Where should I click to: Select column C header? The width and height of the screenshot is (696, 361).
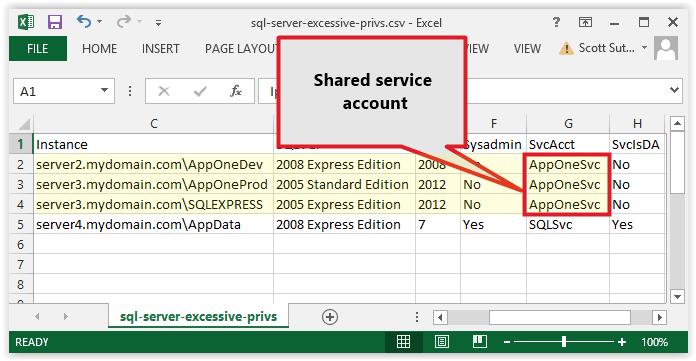(x=154, y=124)
